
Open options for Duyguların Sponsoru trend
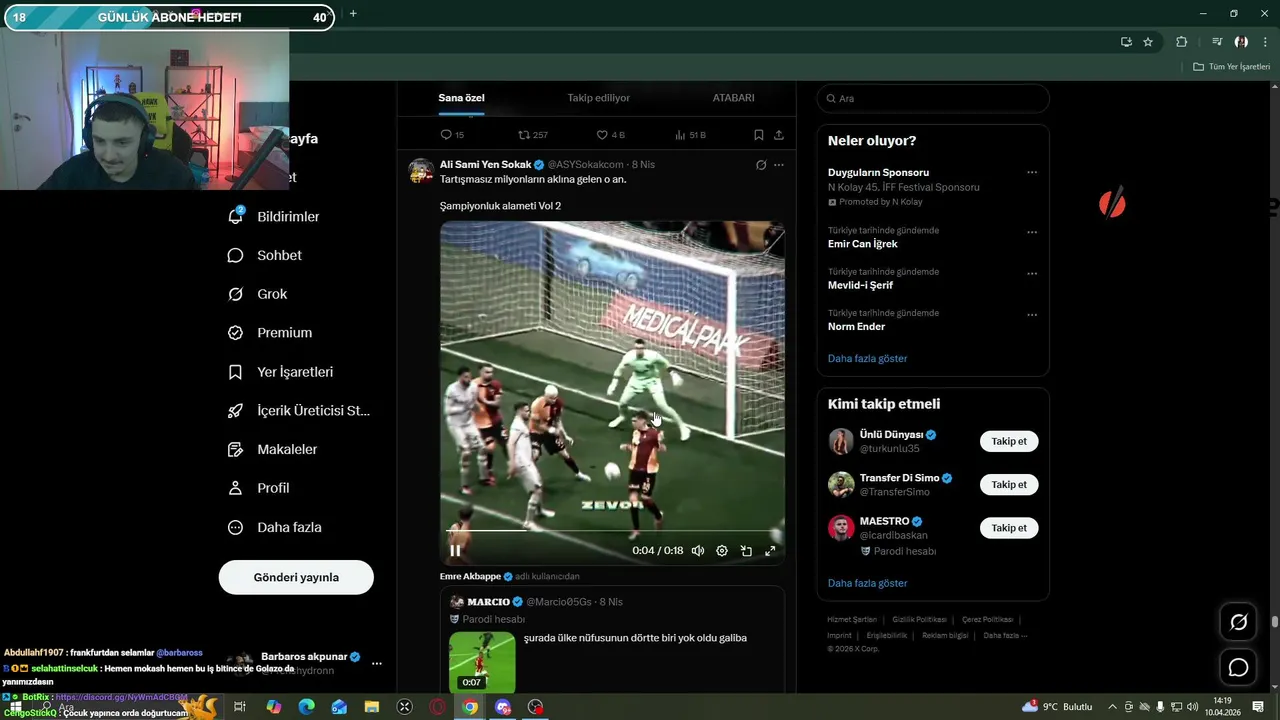pos(1032,172)
